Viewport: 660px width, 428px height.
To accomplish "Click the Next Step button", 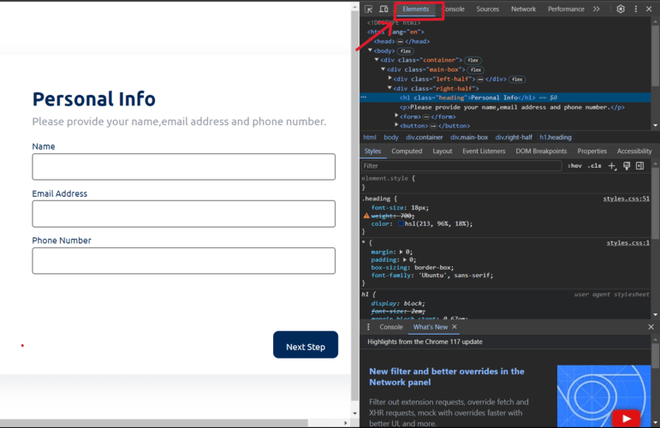I will pyautogui.click(x=306, y=345).
